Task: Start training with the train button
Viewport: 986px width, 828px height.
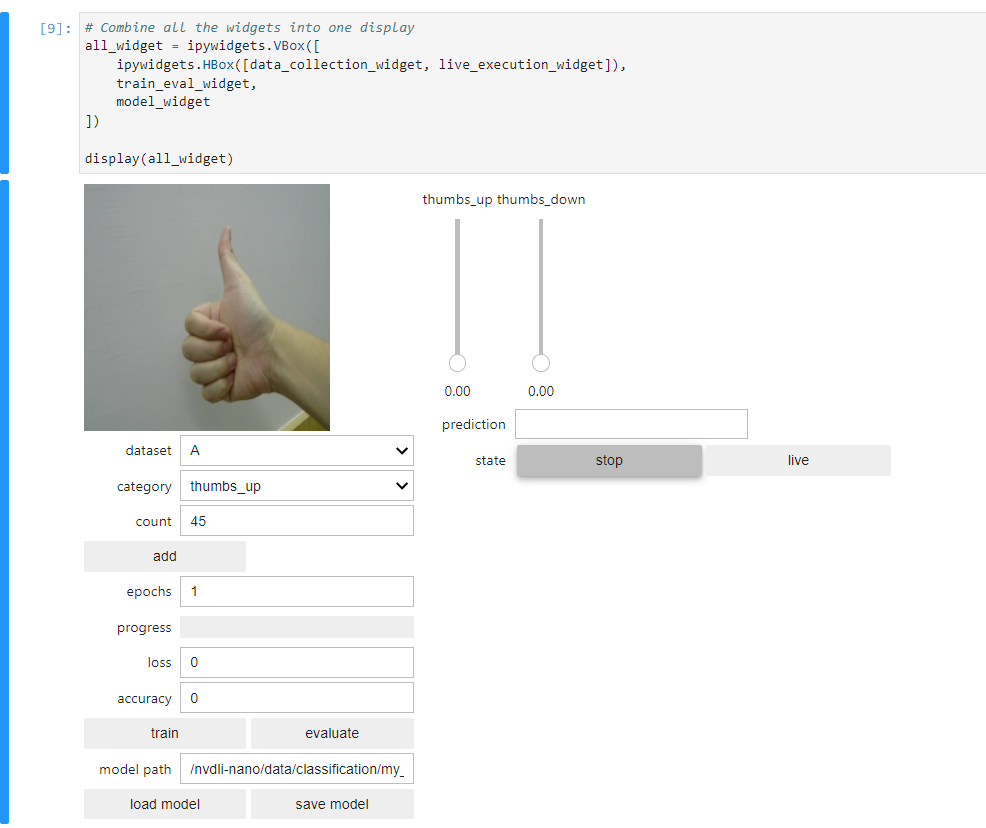Action: click(x=165, y=733)
